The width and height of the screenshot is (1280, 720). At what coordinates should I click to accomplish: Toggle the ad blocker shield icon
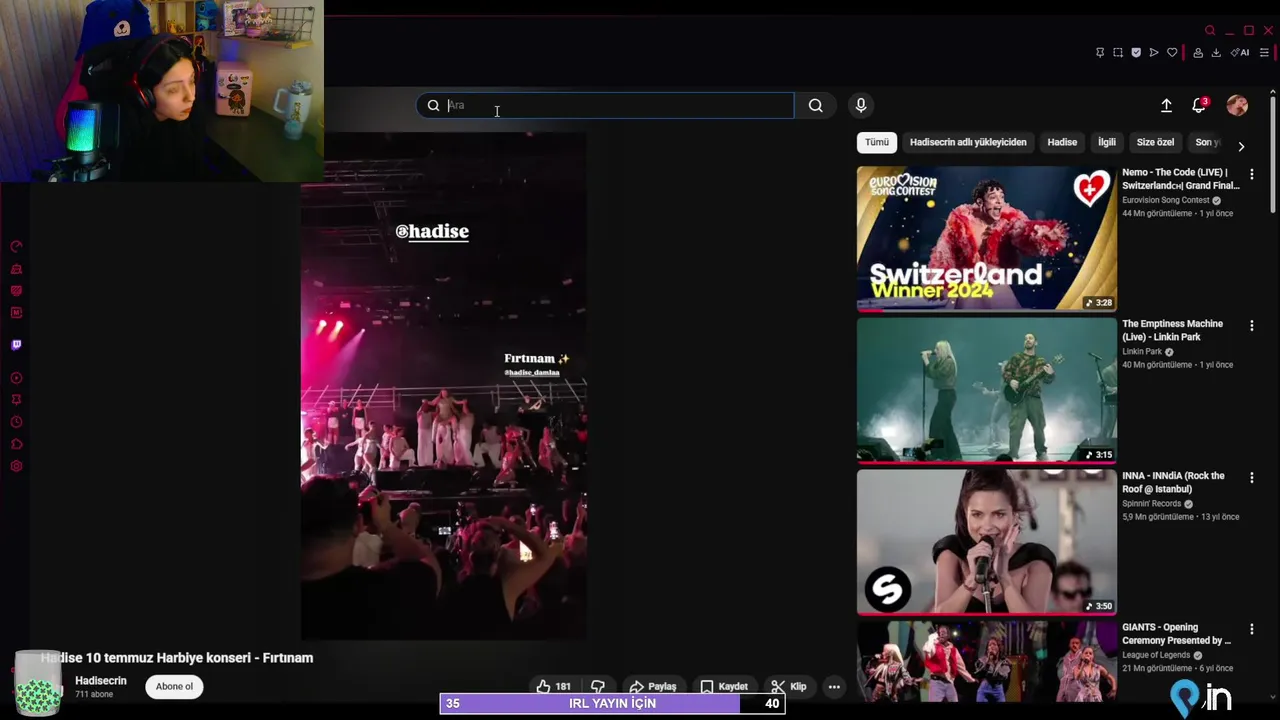pos(1136,53)
